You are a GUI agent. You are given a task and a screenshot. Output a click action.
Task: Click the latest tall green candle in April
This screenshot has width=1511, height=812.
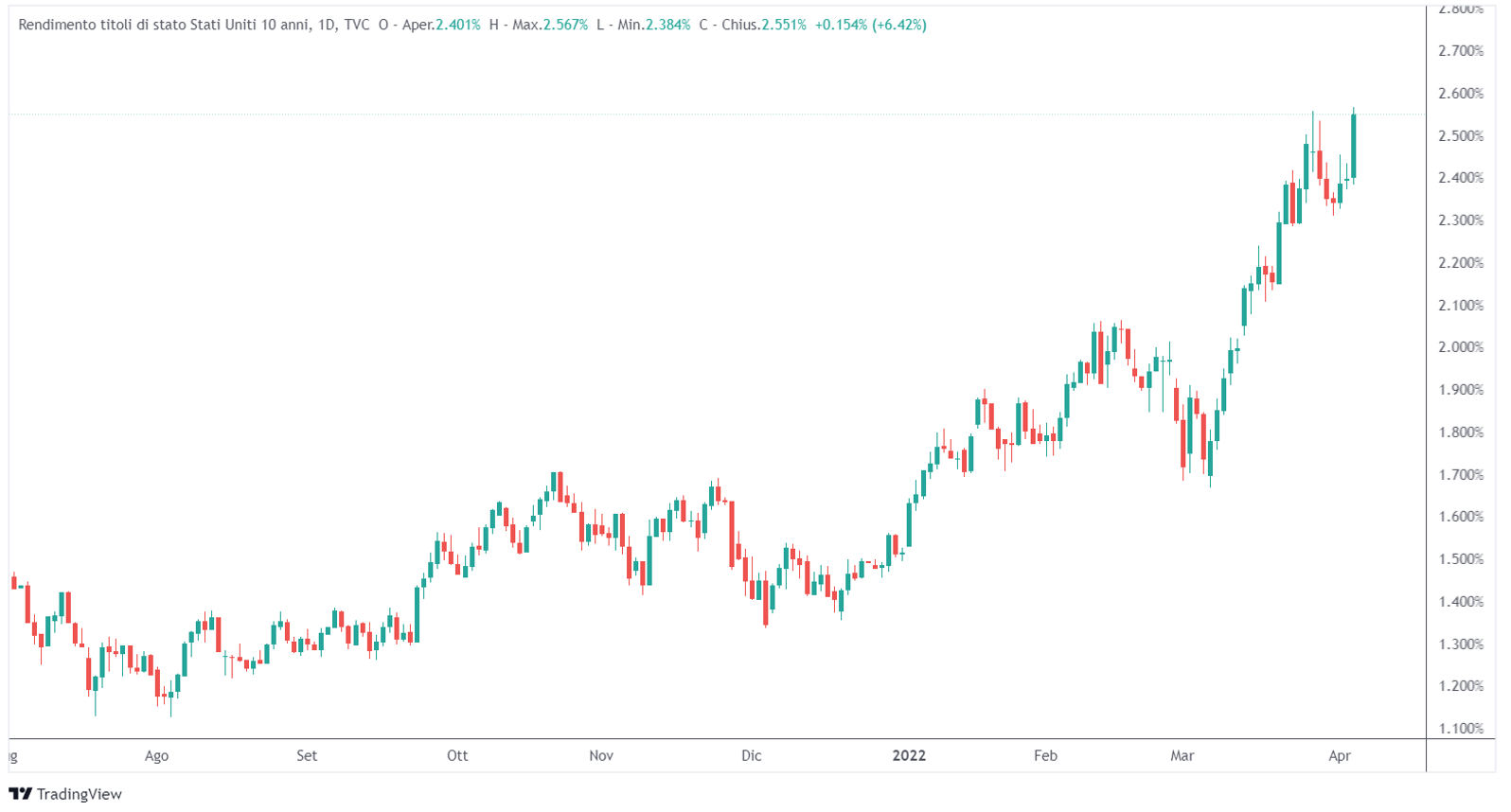point(1354,147)
